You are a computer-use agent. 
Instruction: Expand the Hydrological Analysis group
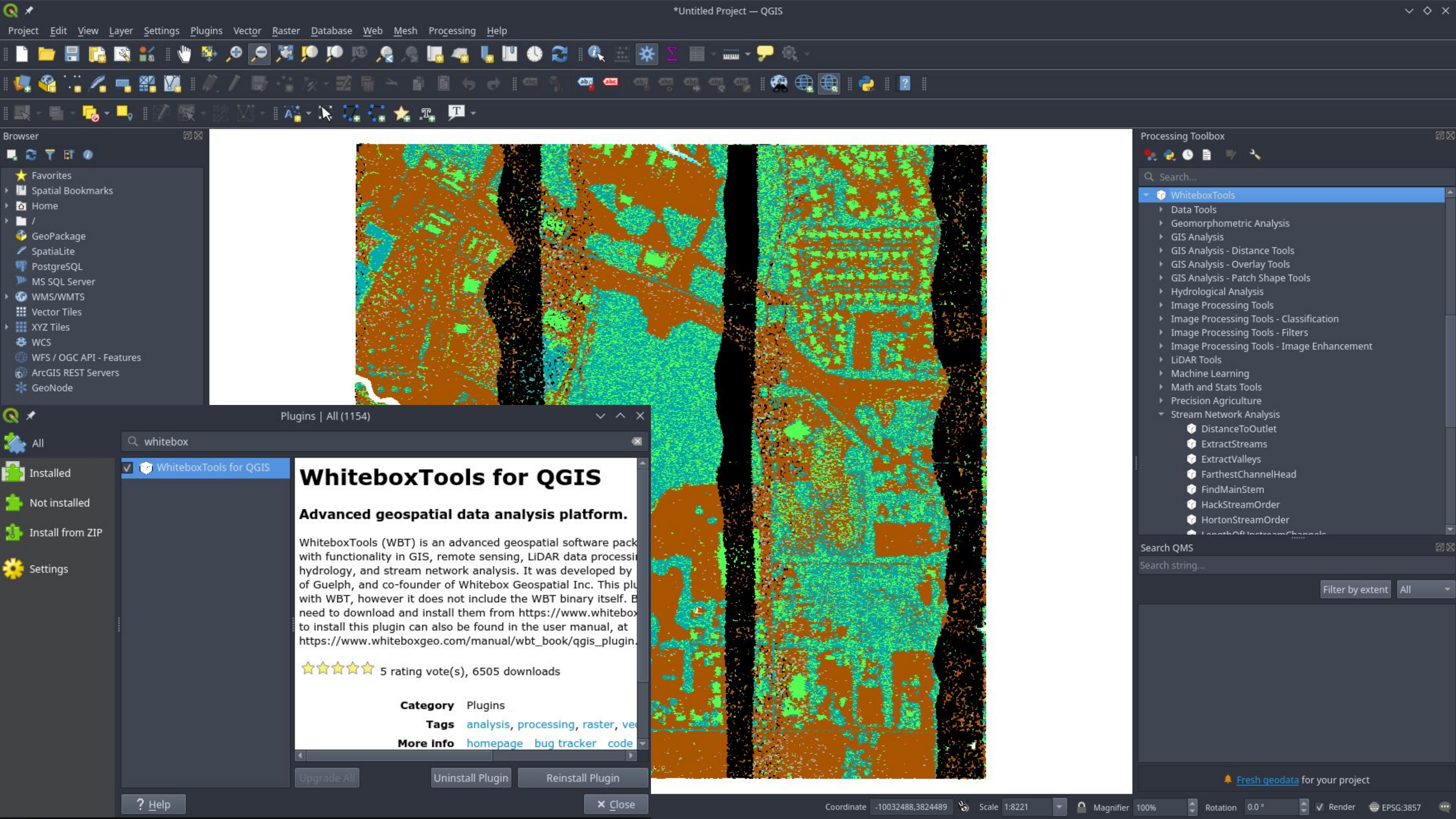tap(1161, 292)
